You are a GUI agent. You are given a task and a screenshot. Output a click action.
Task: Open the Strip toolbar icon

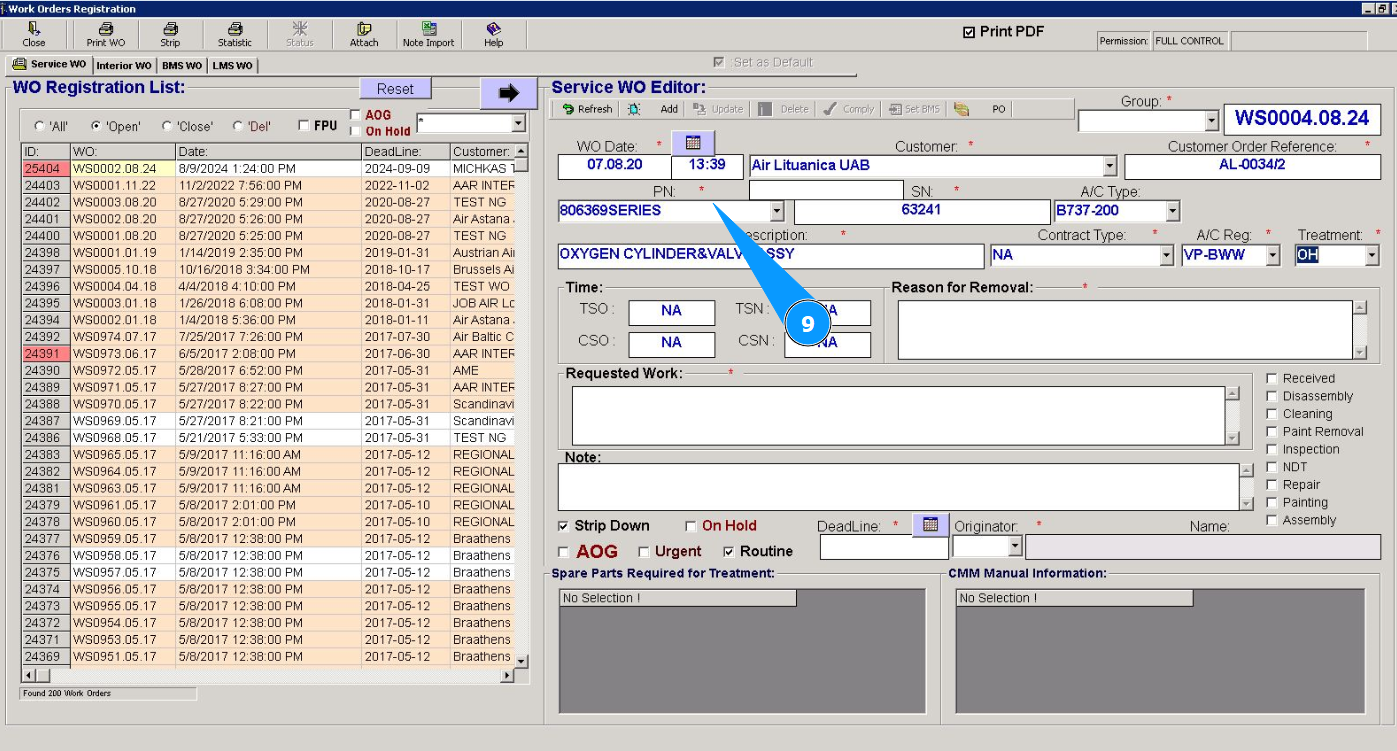point(170,35)
